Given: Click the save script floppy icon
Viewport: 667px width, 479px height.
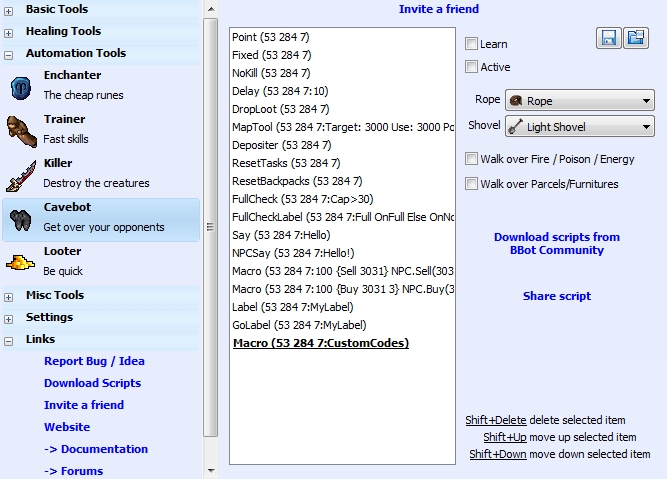Looking at the screenshot, I should tap(608, 38).
